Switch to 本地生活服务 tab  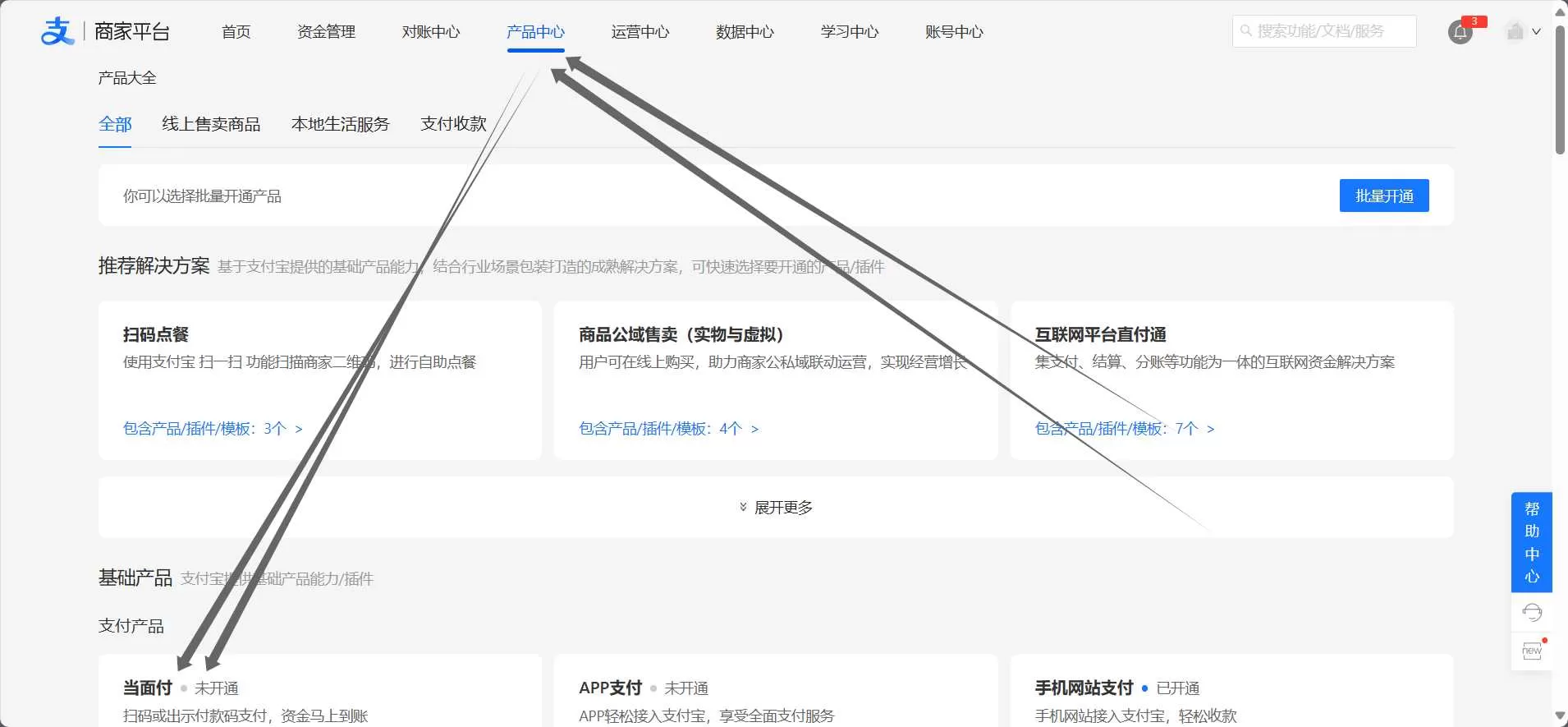coord(341,124)
